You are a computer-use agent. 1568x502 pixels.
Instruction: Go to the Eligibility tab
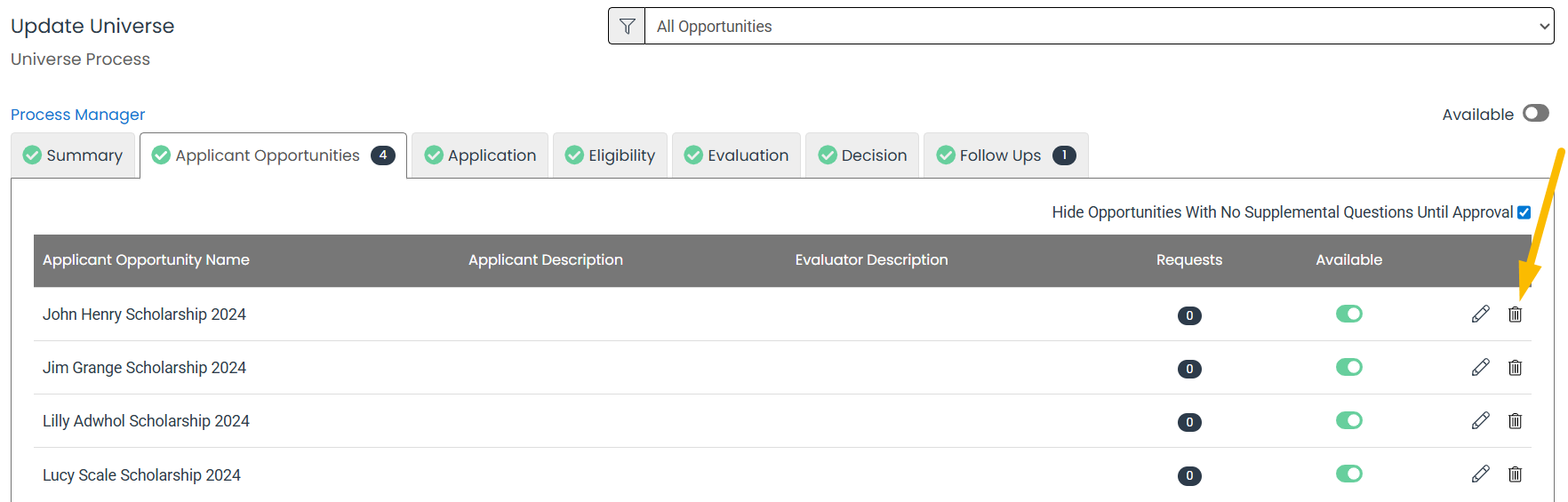(x=610, y=155)
